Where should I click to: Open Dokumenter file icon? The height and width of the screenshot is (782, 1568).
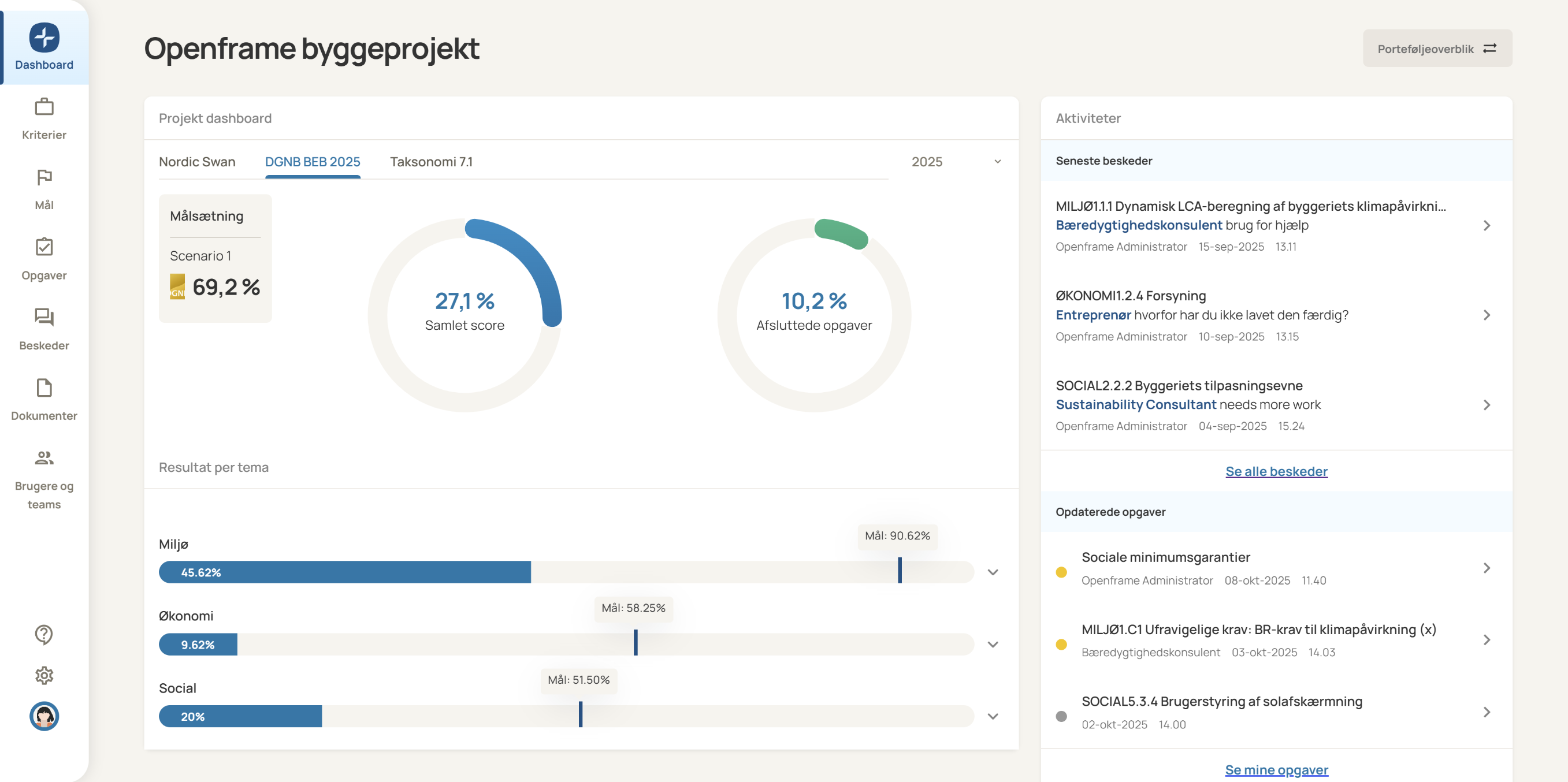point(44,388)
